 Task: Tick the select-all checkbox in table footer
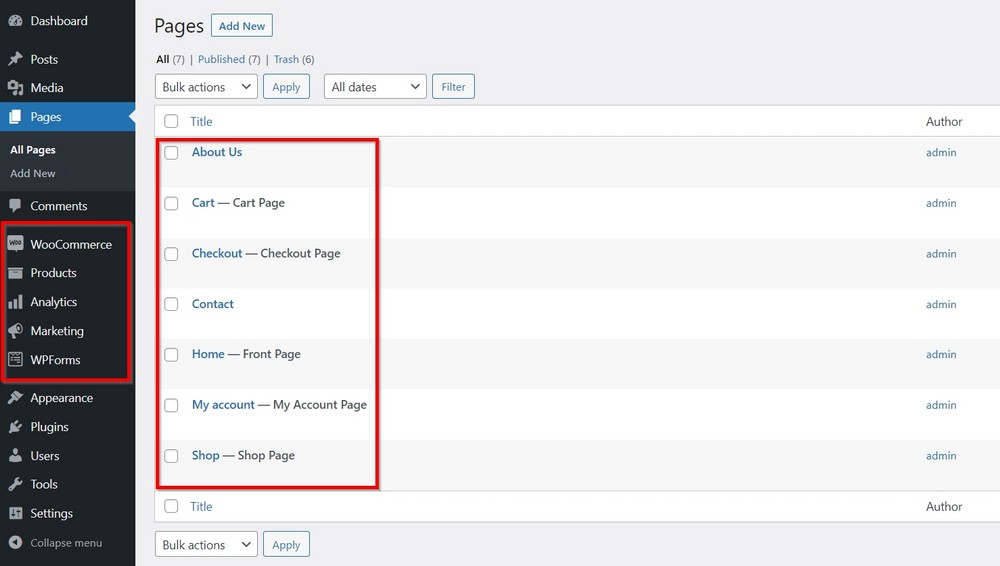(x=171, y=506)
